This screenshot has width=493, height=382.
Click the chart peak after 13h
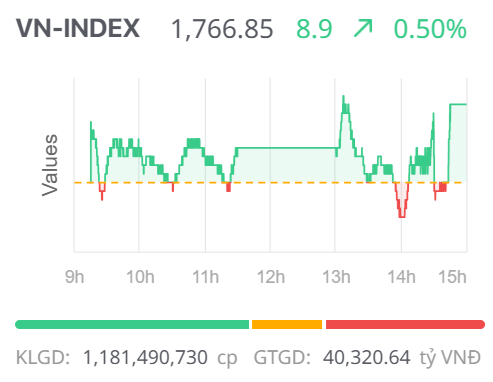coord(343,97)
